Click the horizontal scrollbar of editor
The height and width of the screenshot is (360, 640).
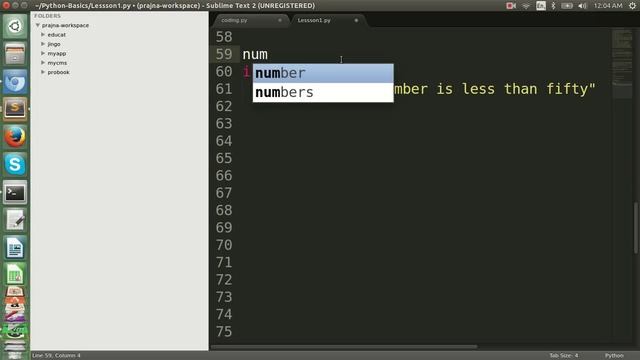344,347
